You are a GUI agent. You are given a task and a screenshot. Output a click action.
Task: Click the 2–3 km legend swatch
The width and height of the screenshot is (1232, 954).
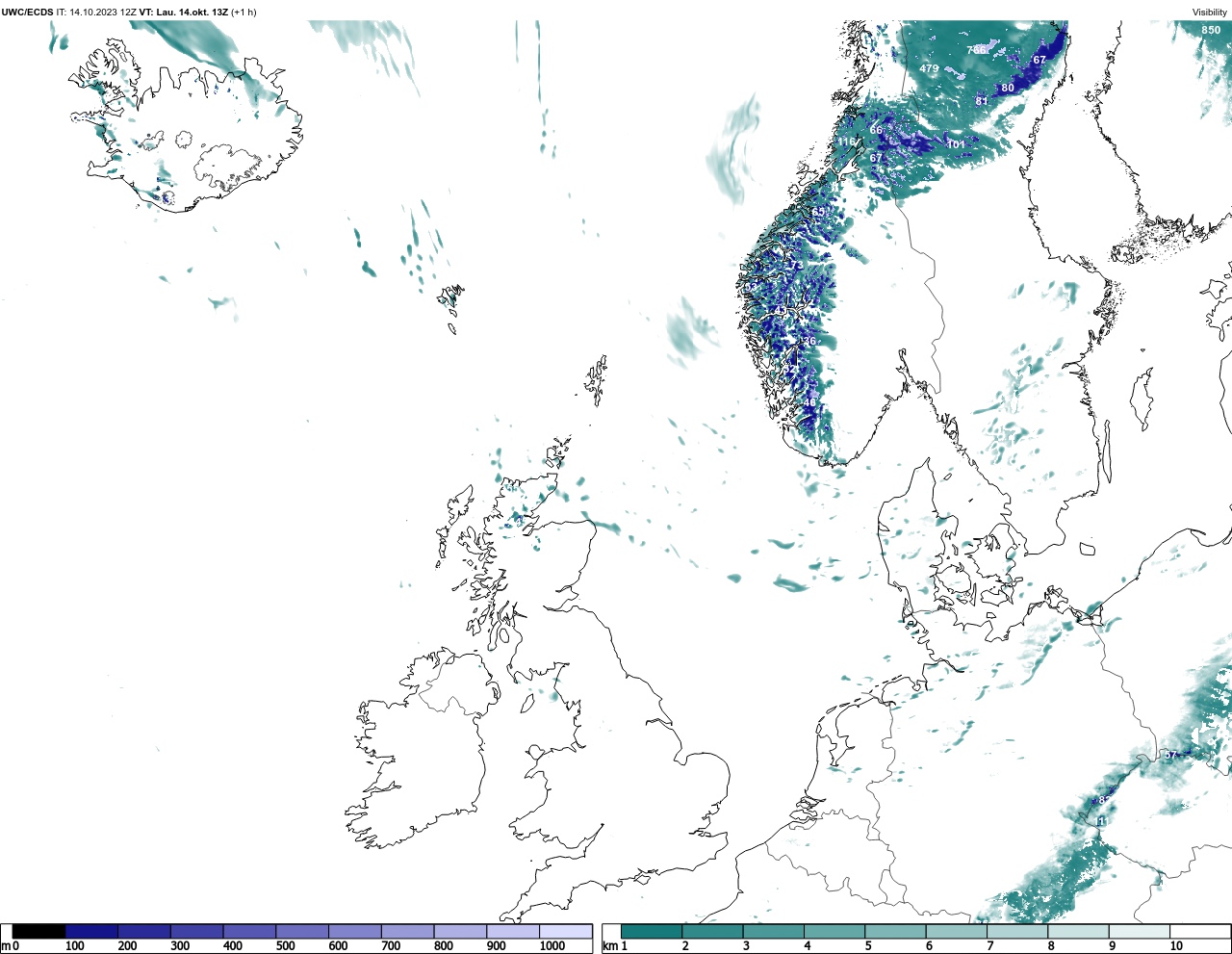(x=712, y=932)
